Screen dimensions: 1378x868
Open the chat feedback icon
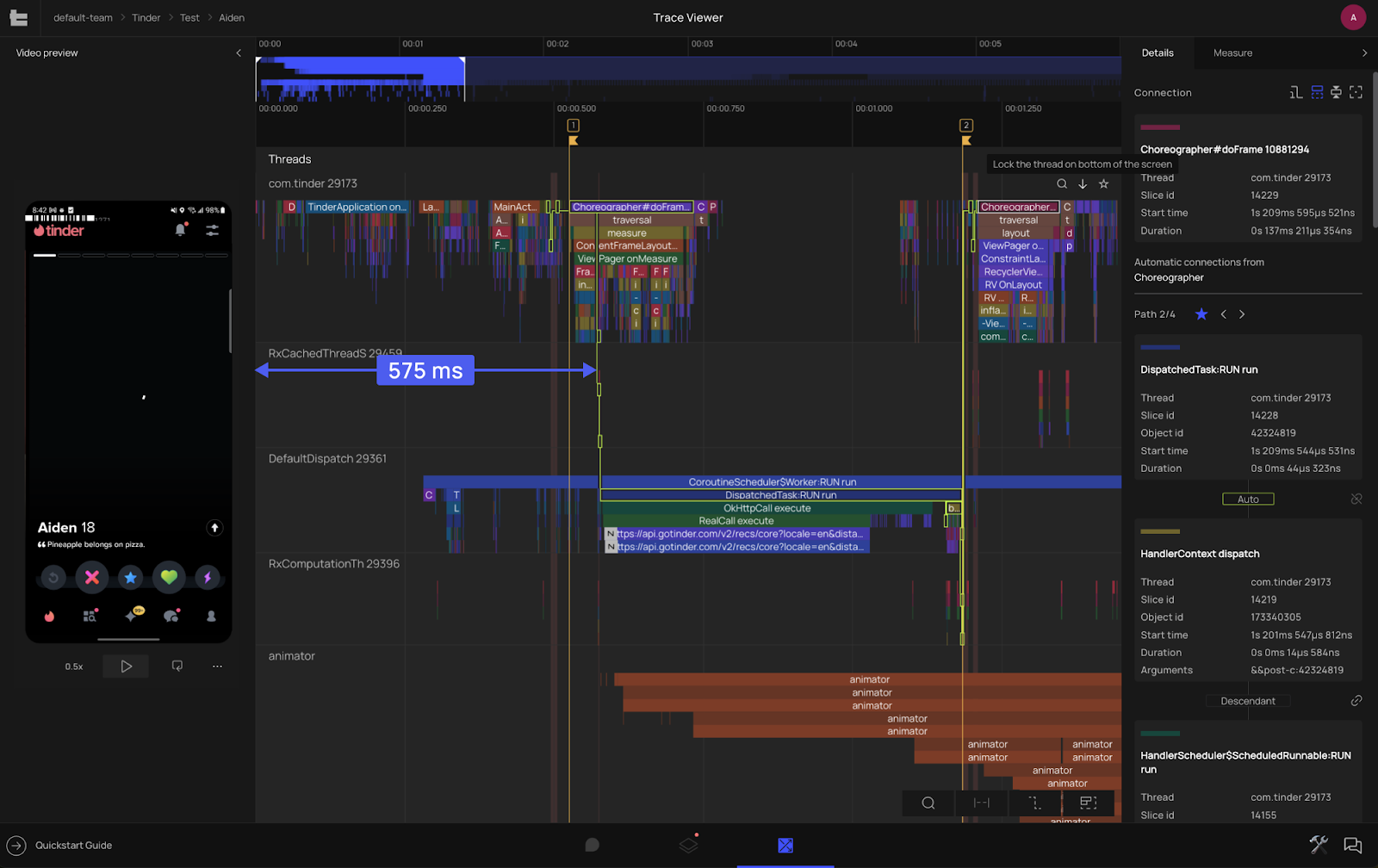pos(1353,846)
